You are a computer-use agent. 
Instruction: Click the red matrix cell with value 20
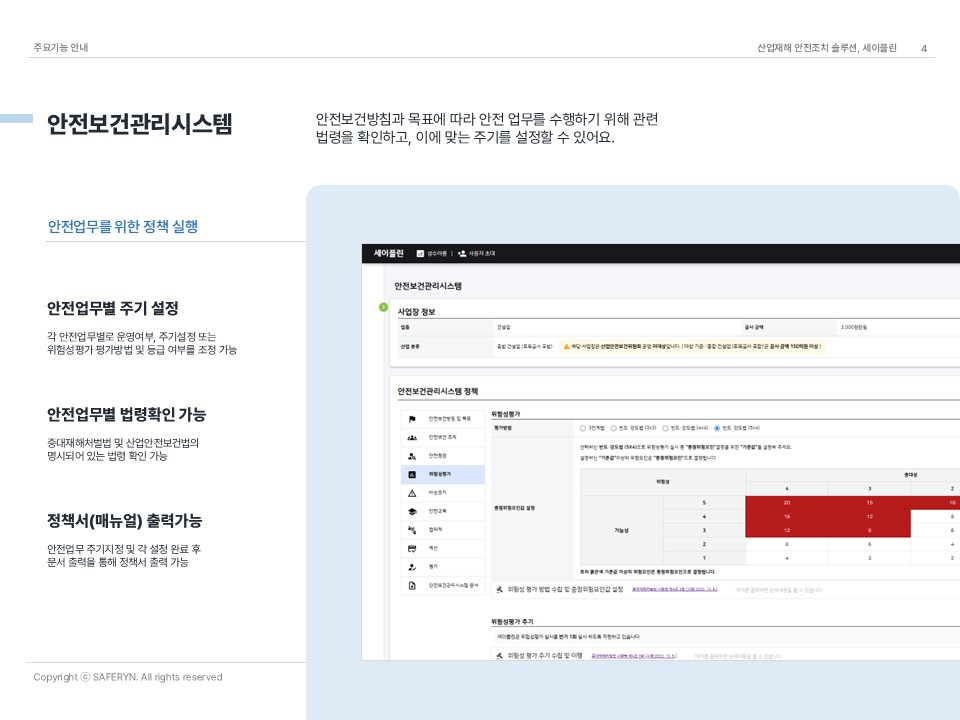click(787, 502)
